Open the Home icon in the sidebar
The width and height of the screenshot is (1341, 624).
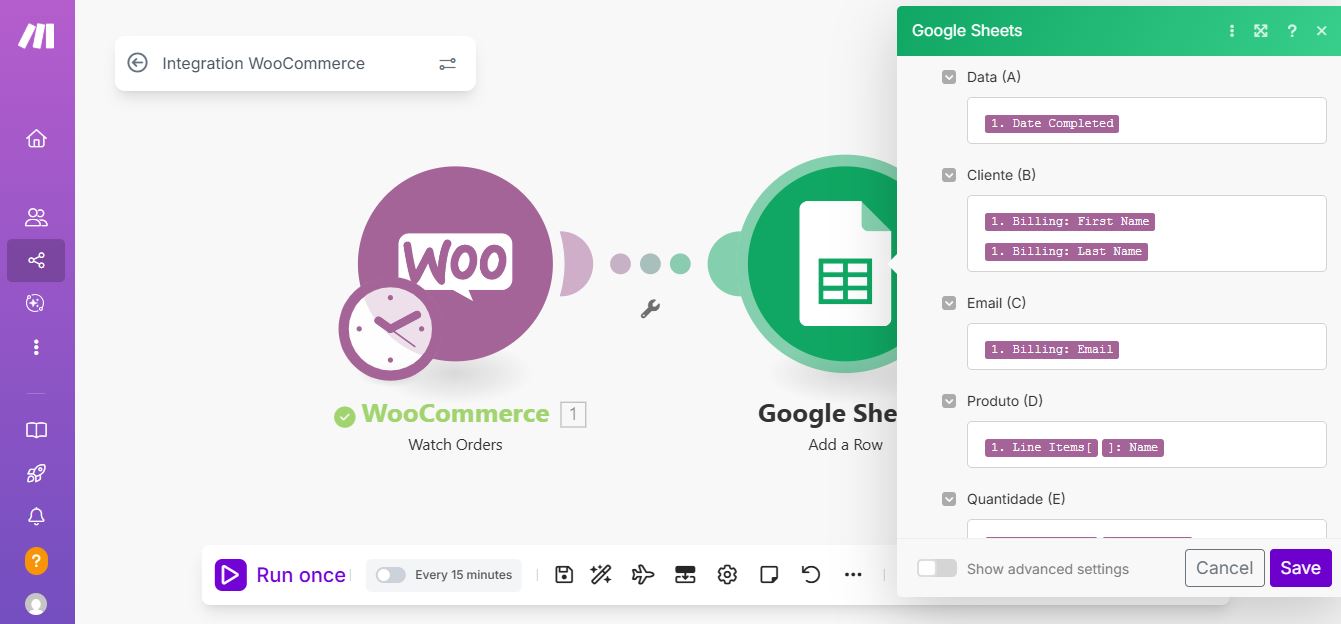pyautogui.click(x=36, y=139)
